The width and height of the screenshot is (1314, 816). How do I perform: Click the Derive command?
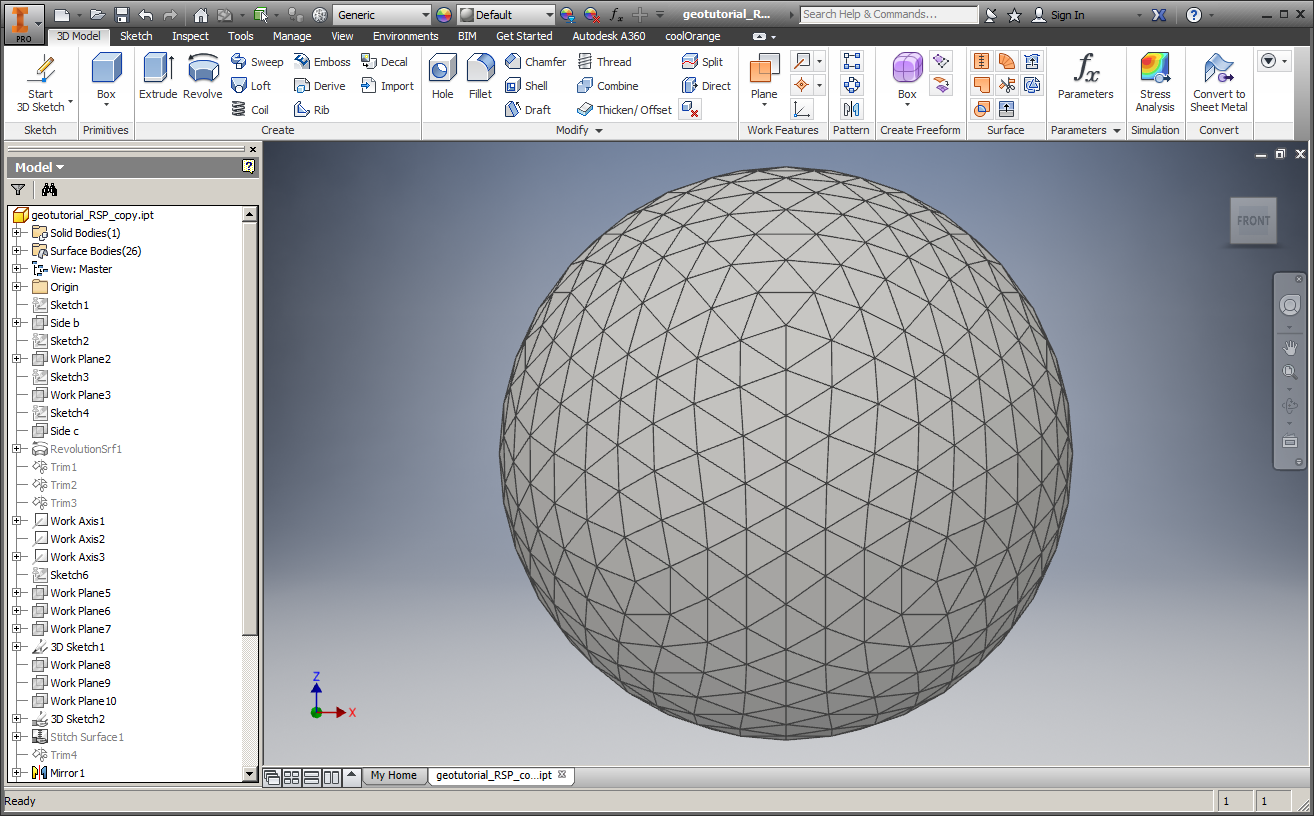tap(319, 86)
